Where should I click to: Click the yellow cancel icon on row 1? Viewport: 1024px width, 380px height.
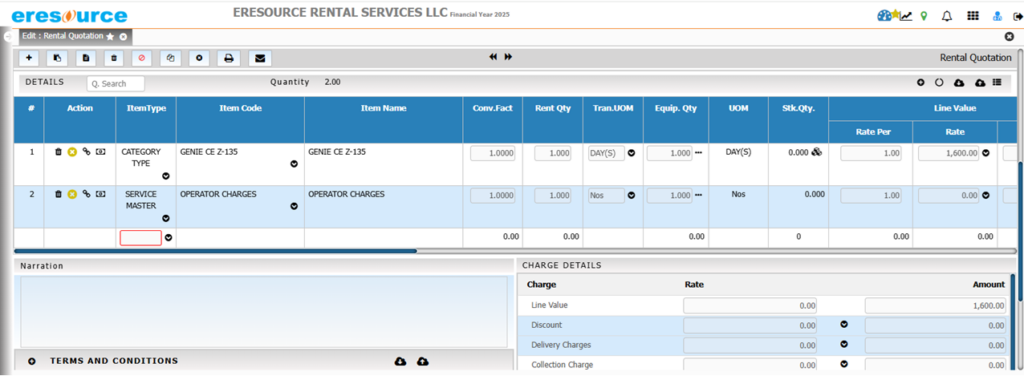pyautogui.click(x=72, y=151)
